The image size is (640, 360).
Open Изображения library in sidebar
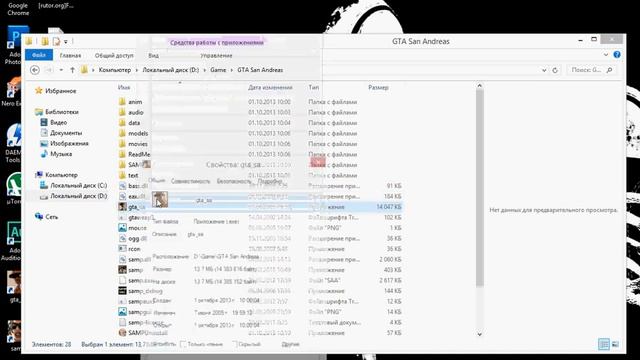click(x=64, y=143)
